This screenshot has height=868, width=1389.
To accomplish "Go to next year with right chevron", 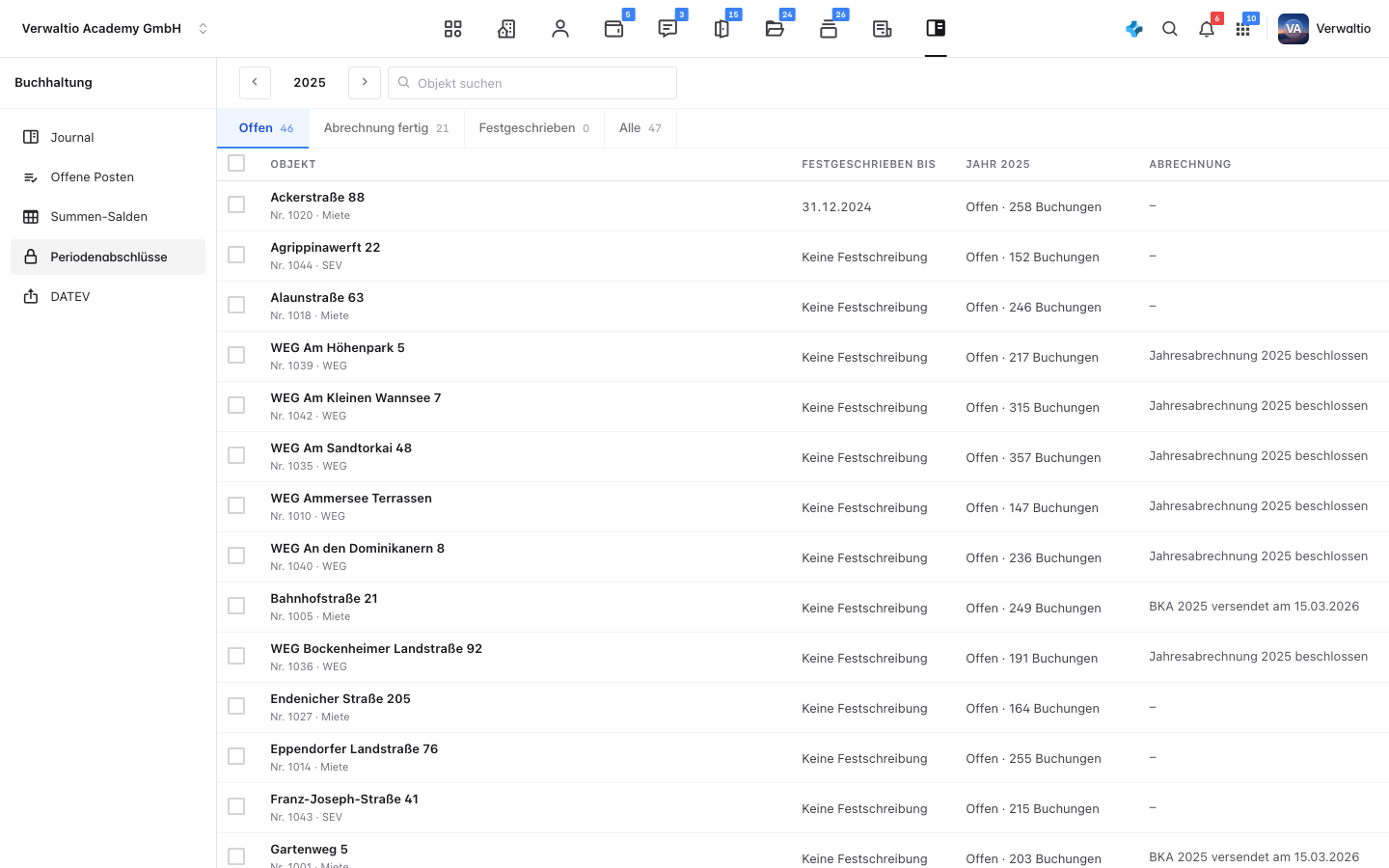I will [x=365, y=83].
